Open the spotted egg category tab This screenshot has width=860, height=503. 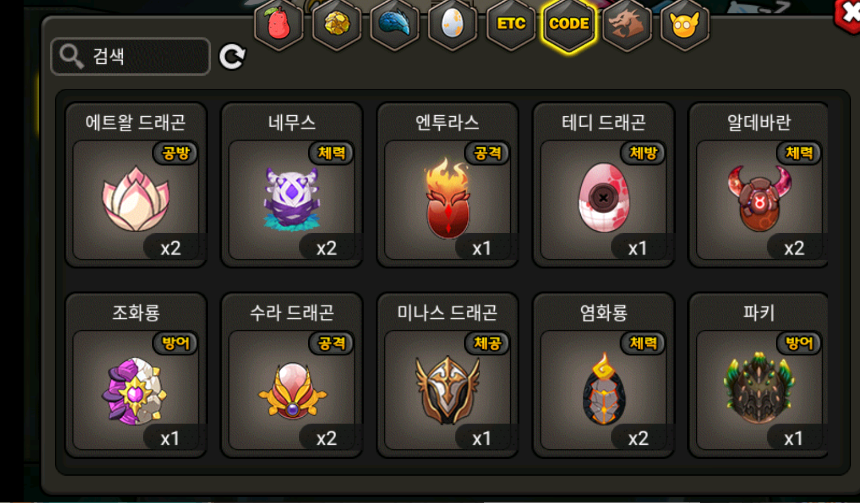453,24
